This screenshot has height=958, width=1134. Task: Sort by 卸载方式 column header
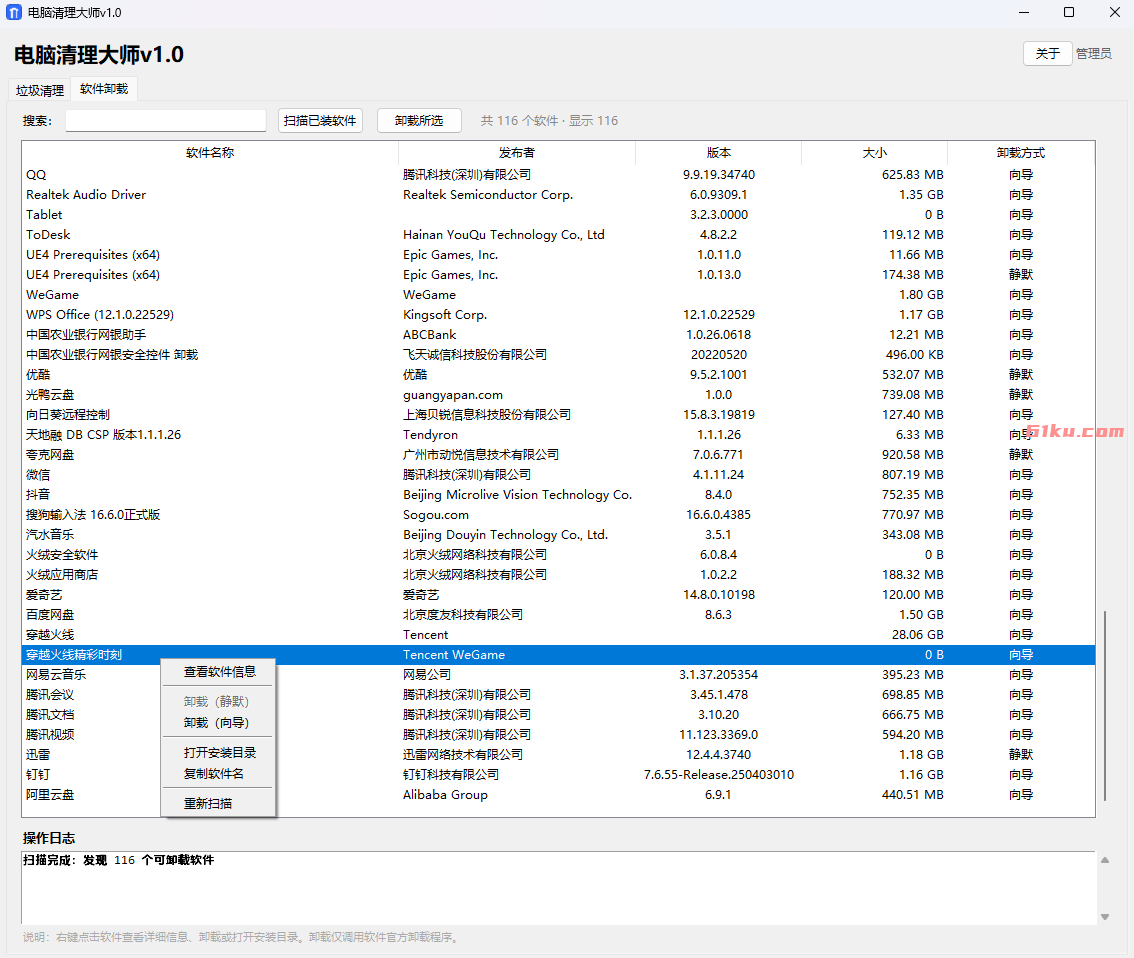click(1020, 153)
